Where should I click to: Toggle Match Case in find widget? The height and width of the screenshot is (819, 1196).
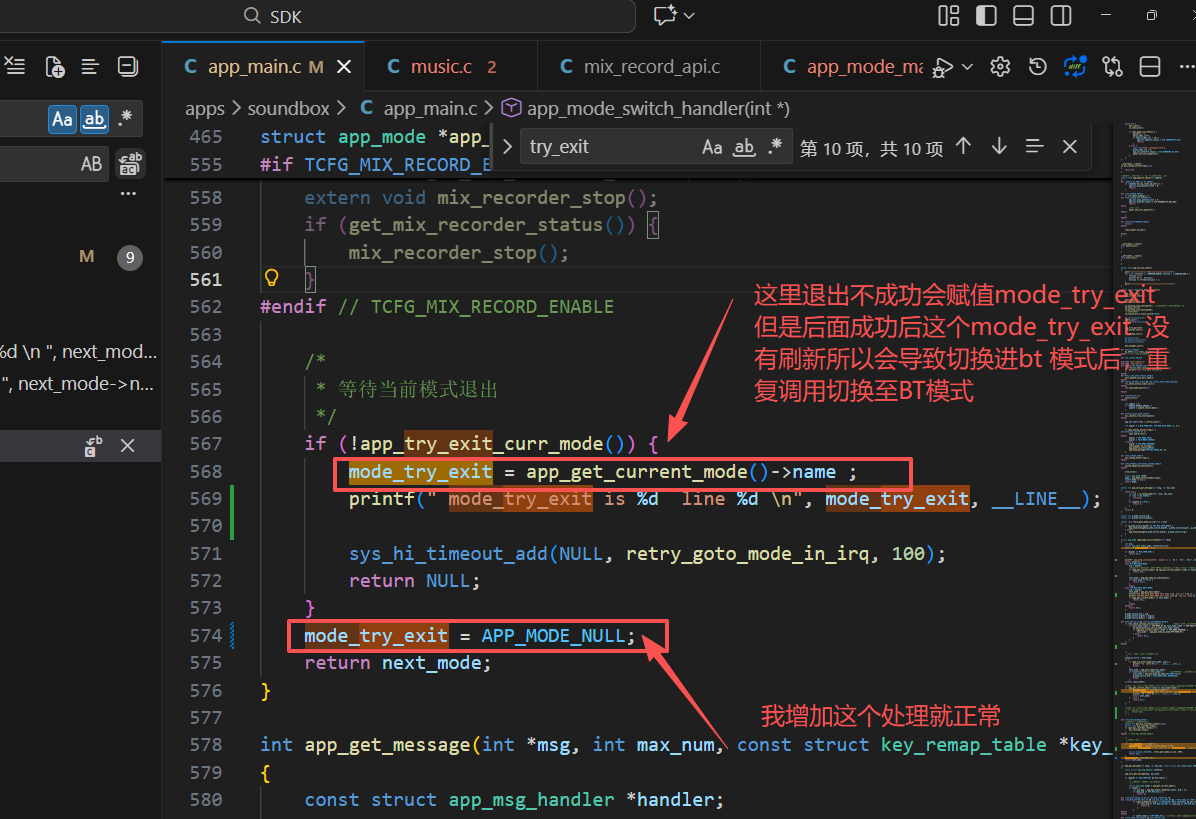coord(712,147)
